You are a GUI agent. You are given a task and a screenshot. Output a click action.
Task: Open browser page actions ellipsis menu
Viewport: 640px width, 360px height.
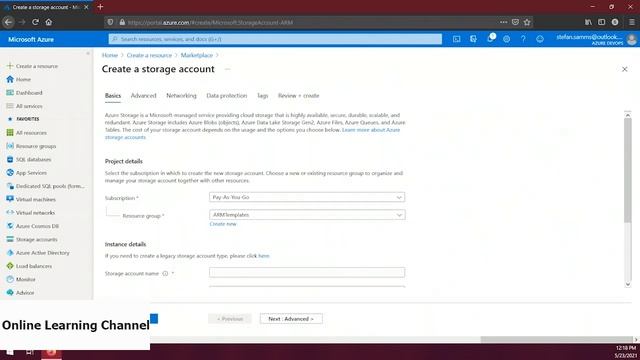pyautogui.click(x=503, y=22)
